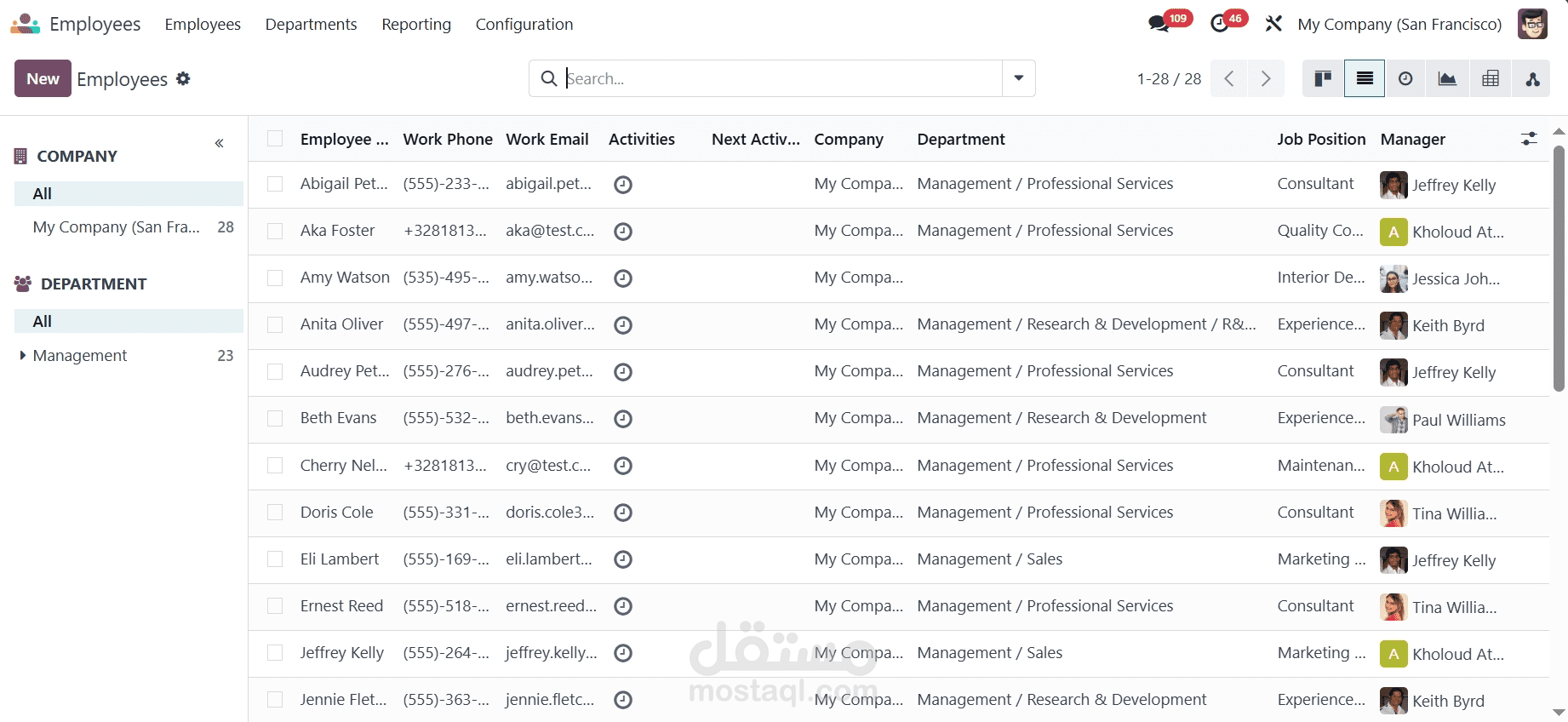The image size is (1568, 722).
Task: Sort by Department column header
Action: (961, 139)
